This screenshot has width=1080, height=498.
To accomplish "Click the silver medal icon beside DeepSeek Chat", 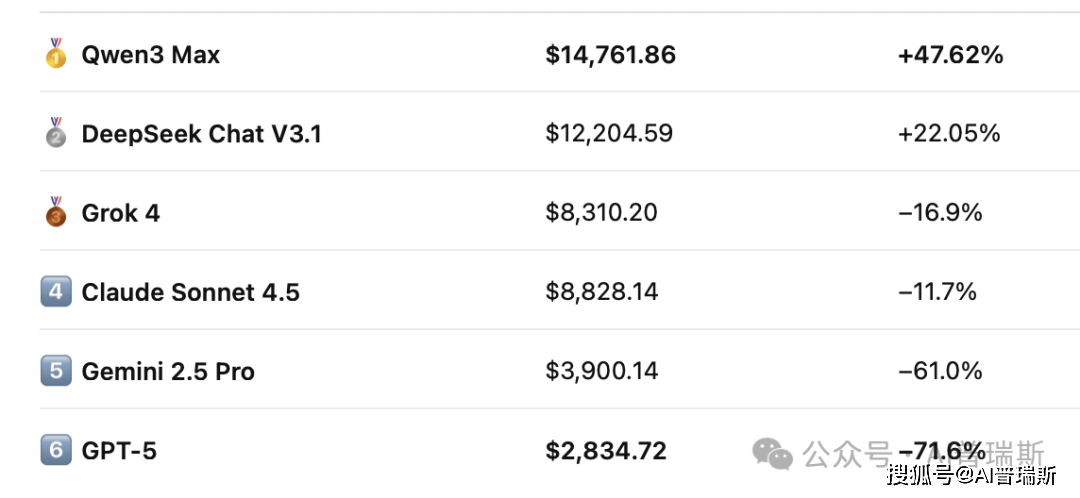I will (56, 133).
